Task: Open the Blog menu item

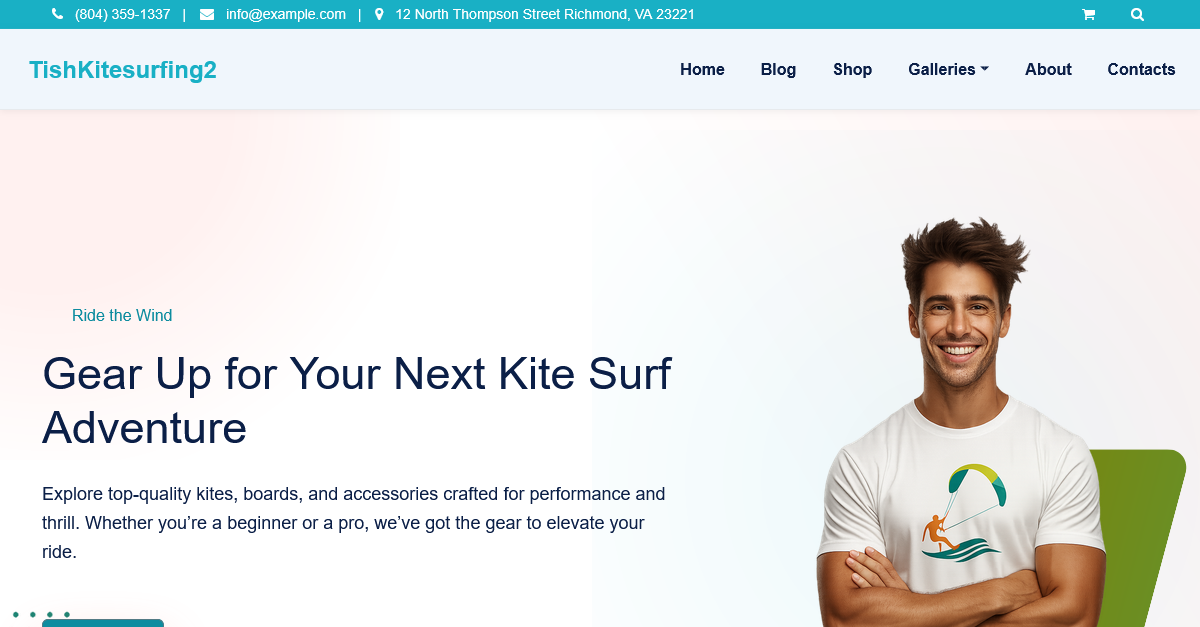Action: coord(778,69)
